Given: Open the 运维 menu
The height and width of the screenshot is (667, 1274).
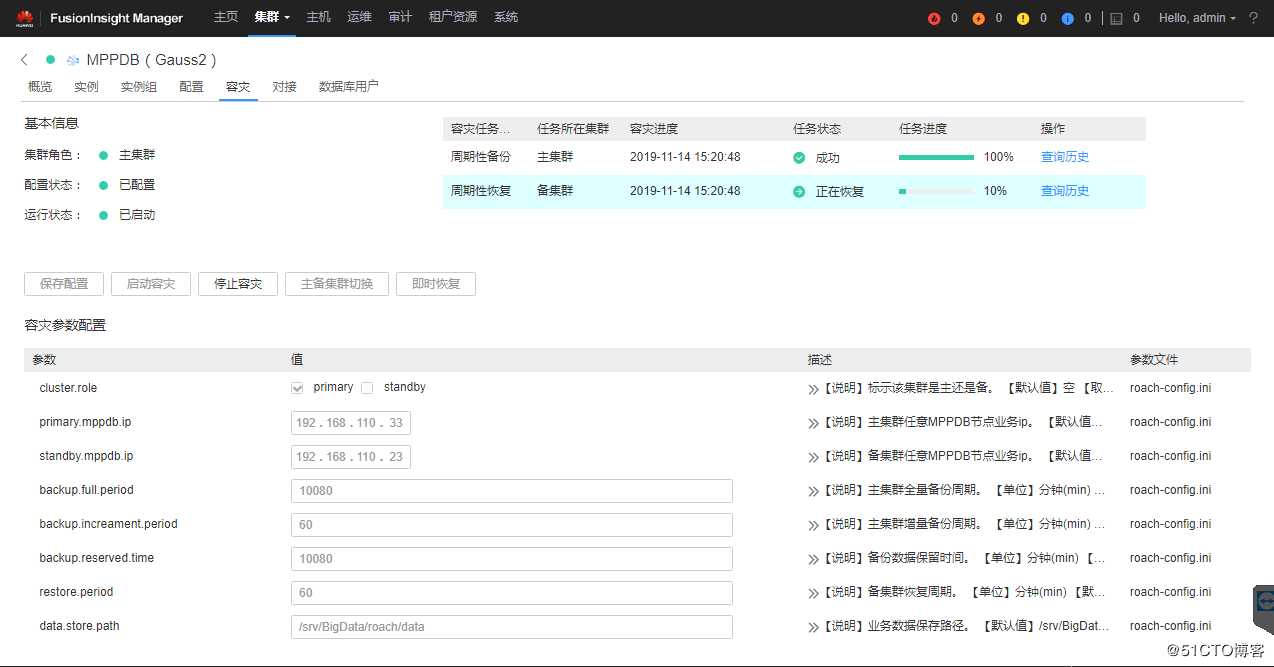Looking at the screenshot, I should [x=359, y=17].
